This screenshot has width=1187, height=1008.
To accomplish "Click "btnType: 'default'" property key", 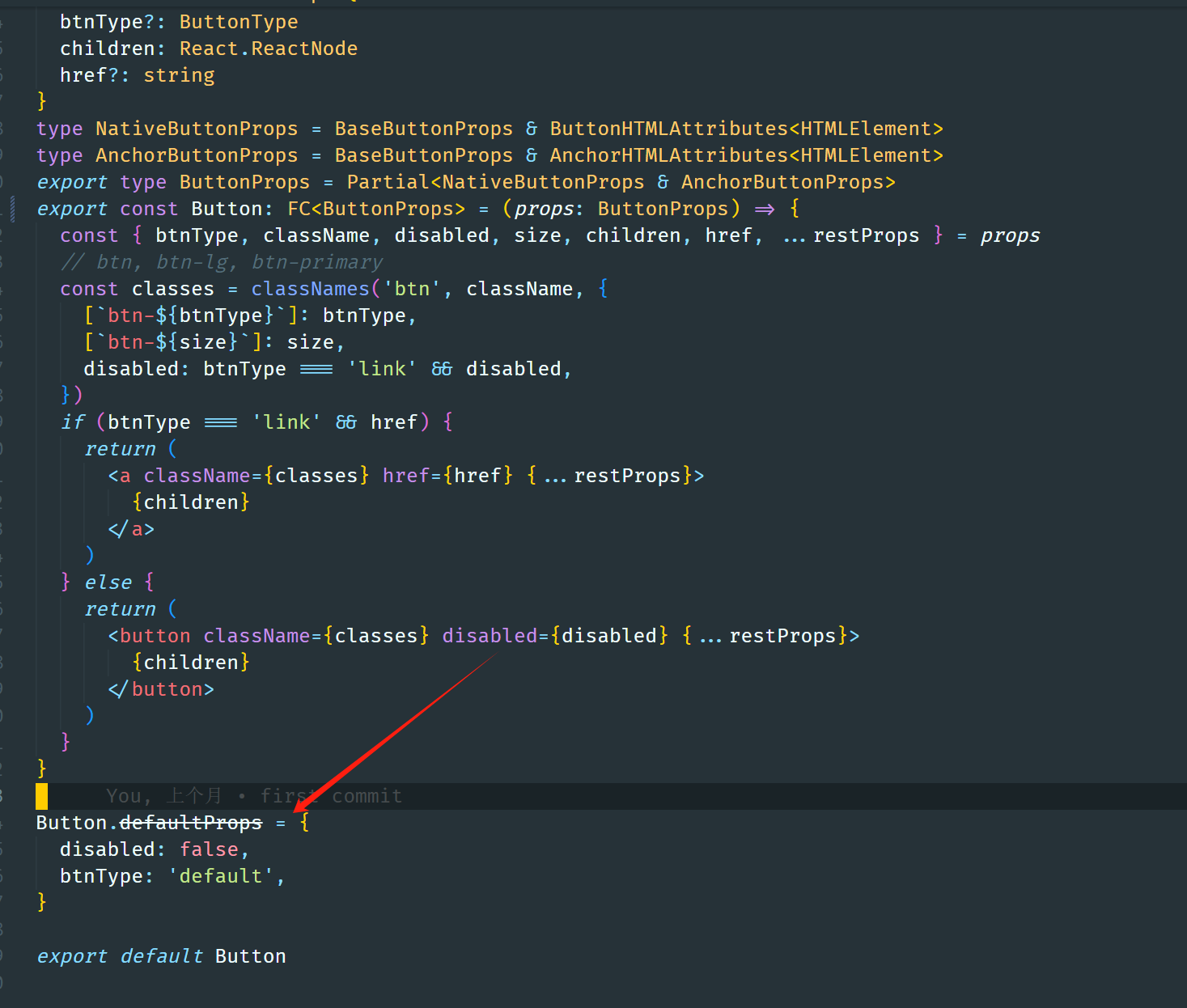I will point(102,876).
